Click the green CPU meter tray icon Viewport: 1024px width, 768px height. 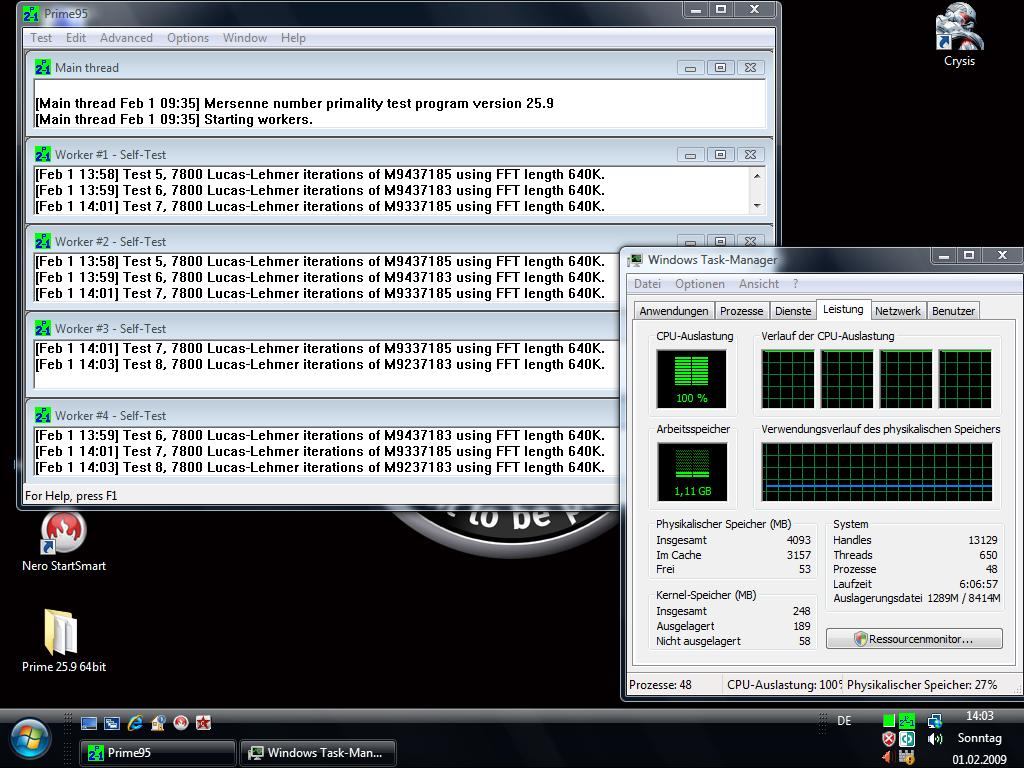888,721
